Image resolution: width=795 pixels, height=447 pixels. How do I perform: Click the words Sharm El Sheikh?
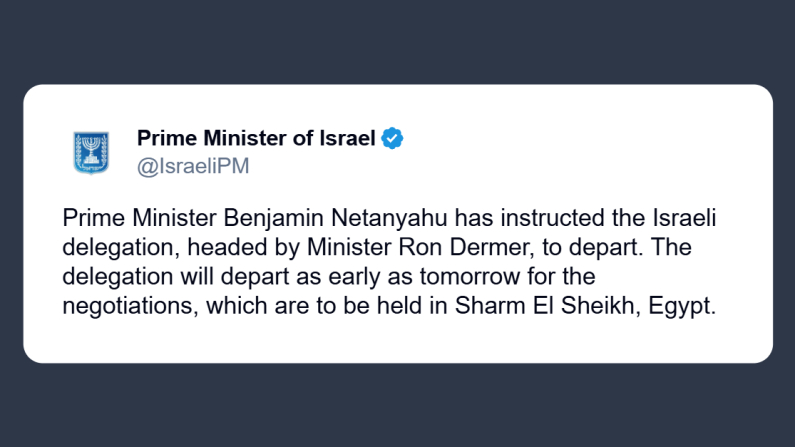click(x=567, y=306)
